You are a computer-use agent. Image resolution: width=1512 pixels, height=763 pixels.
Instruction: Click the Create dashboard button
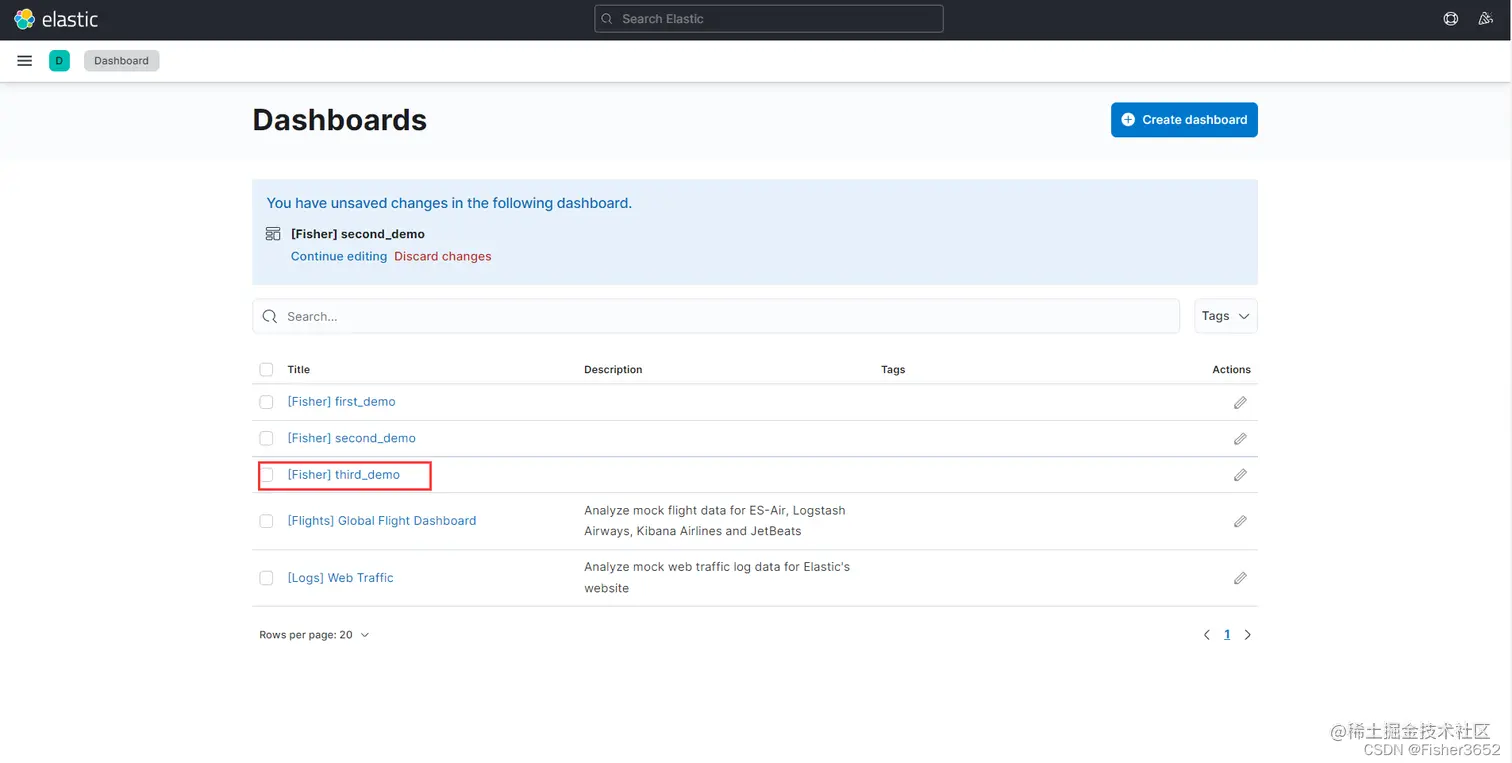tap(1184, 120)
